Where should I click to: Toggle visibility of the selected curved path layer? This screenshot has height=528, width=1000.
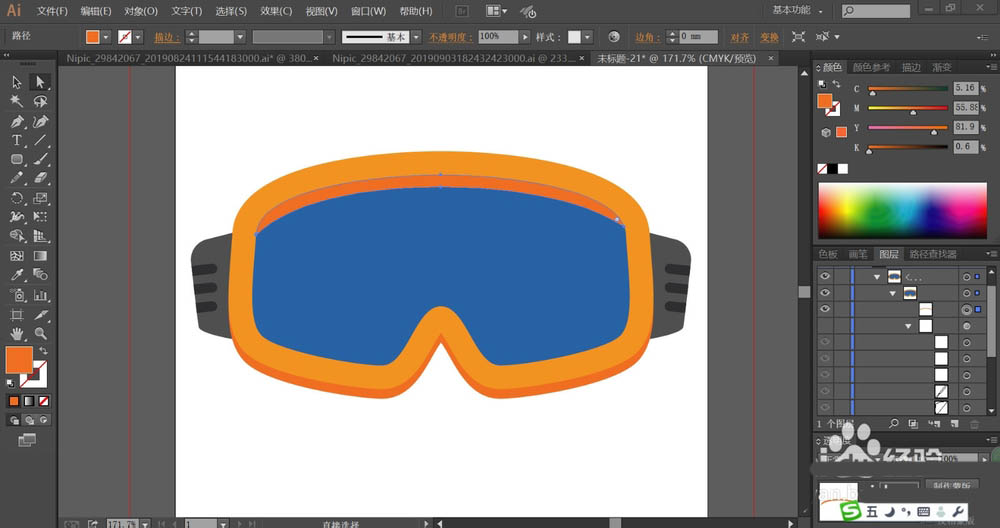pyautogui.click(x=825, y=309)
